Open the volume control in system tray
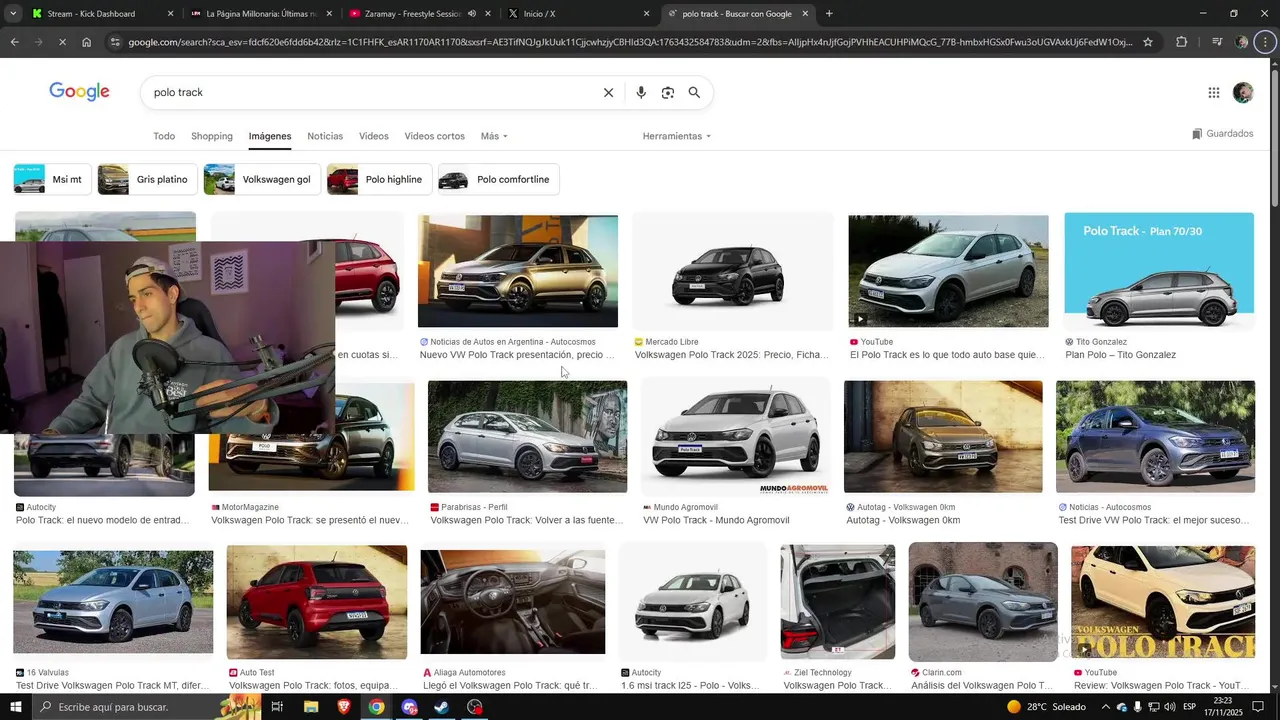This screenshot has height=720, width=1280. (x=1169, y=707)
